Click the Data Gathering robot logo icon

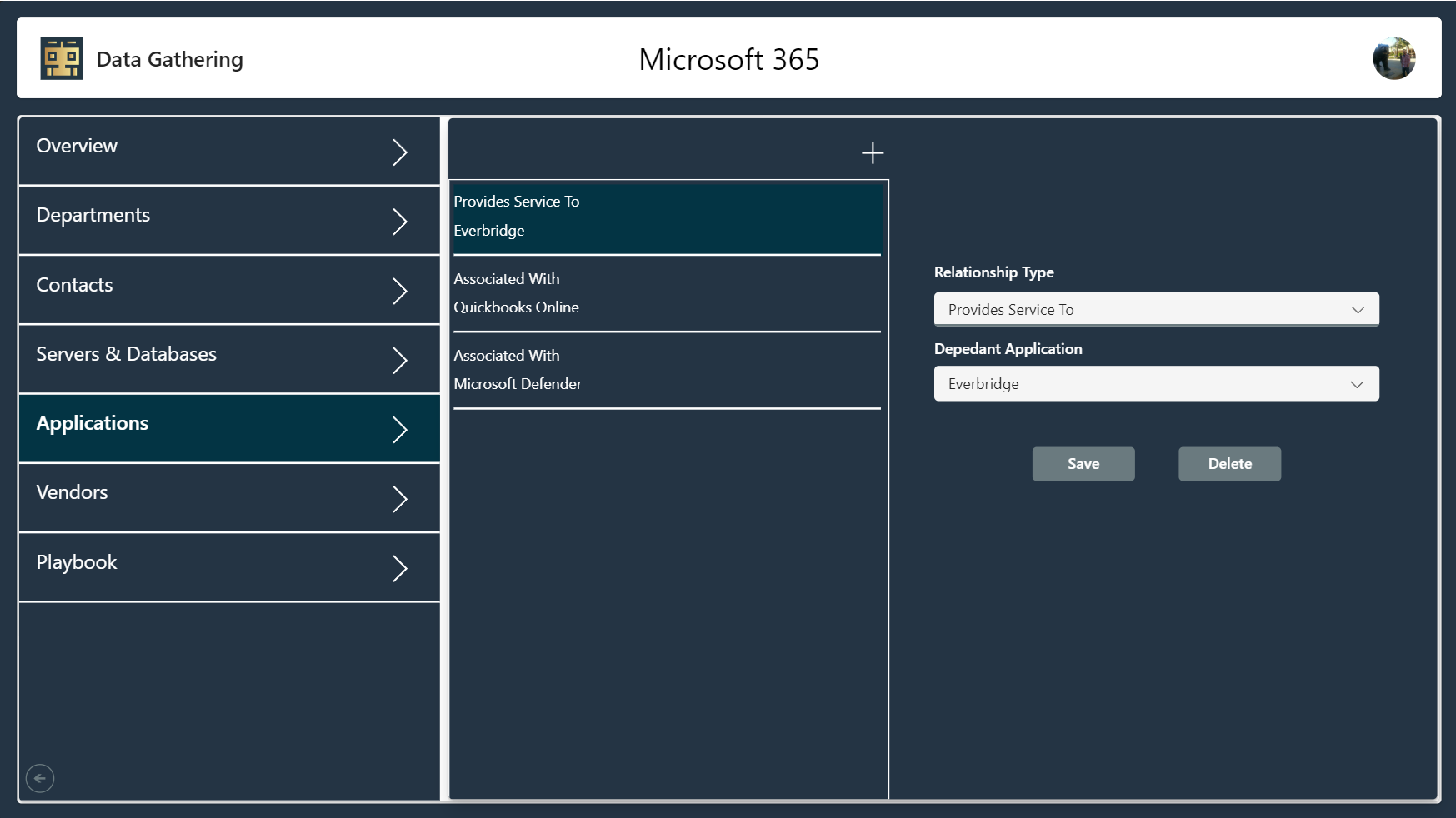tap(62, 58)
